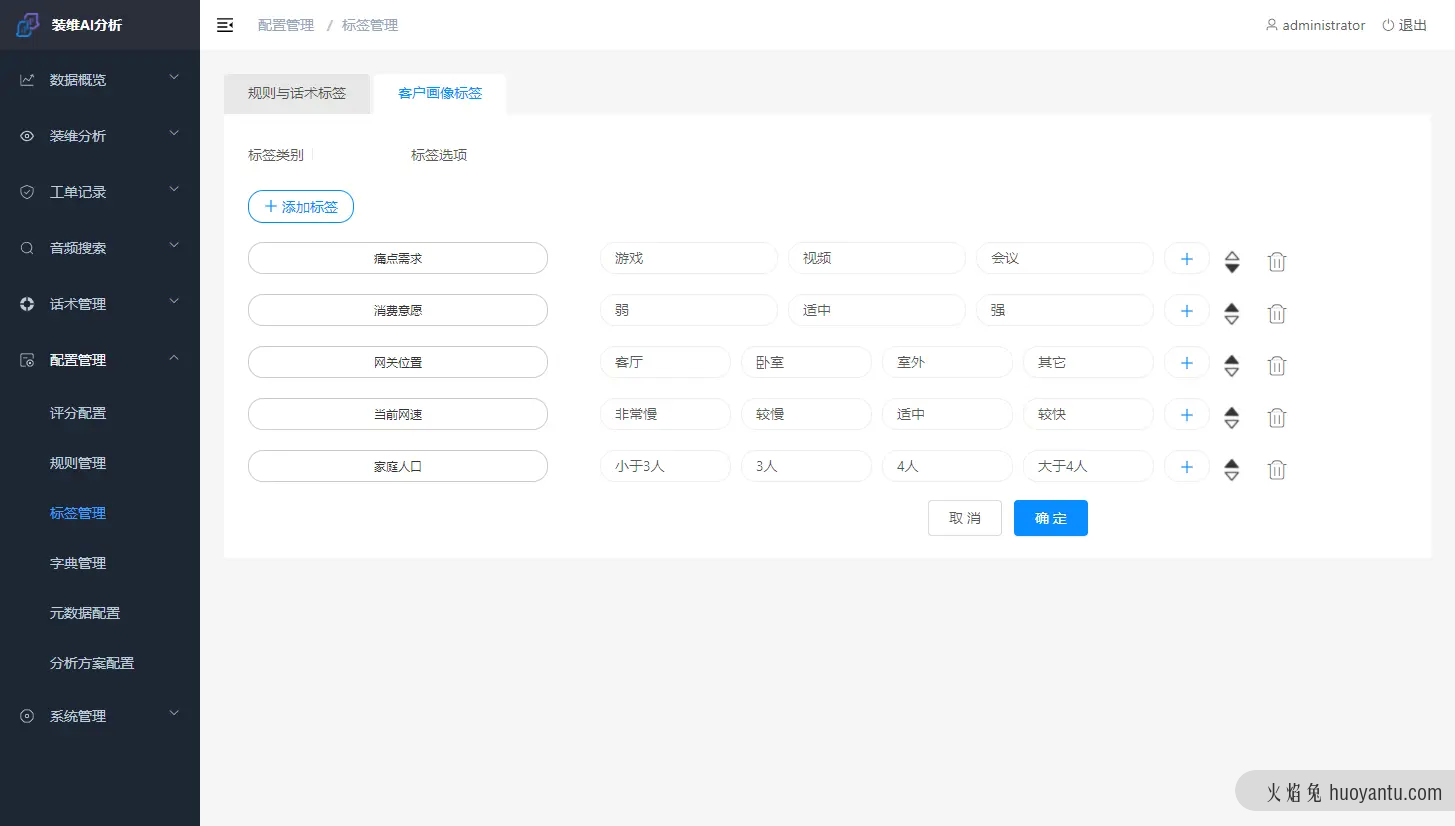
Task: Edit the 会议 option field
Action: pos(1065,258)
